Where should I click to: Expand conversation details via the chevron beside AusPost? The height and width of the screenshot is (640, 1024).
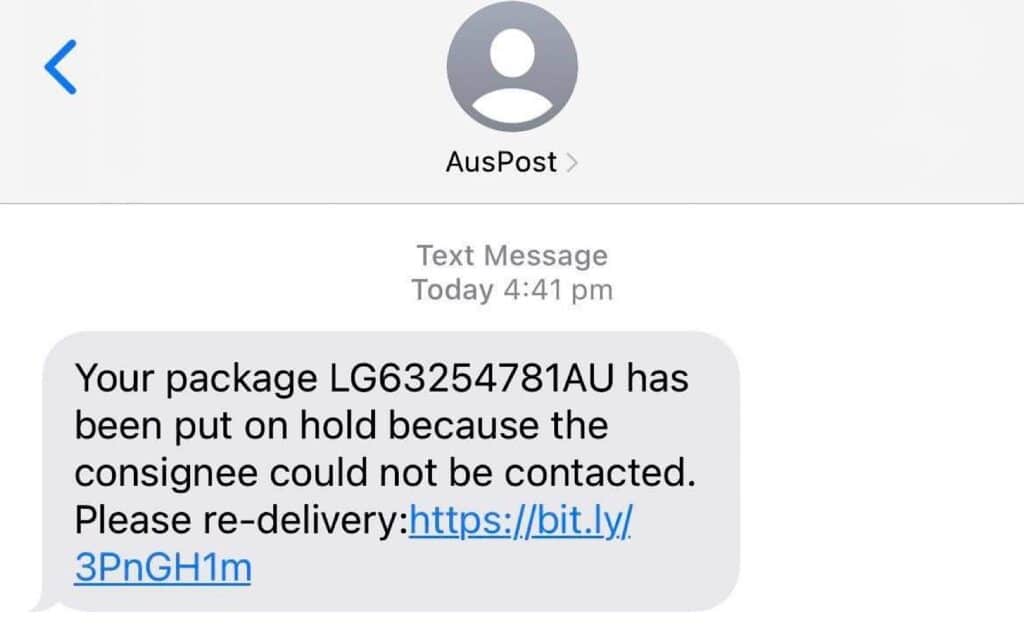(572, 162)
